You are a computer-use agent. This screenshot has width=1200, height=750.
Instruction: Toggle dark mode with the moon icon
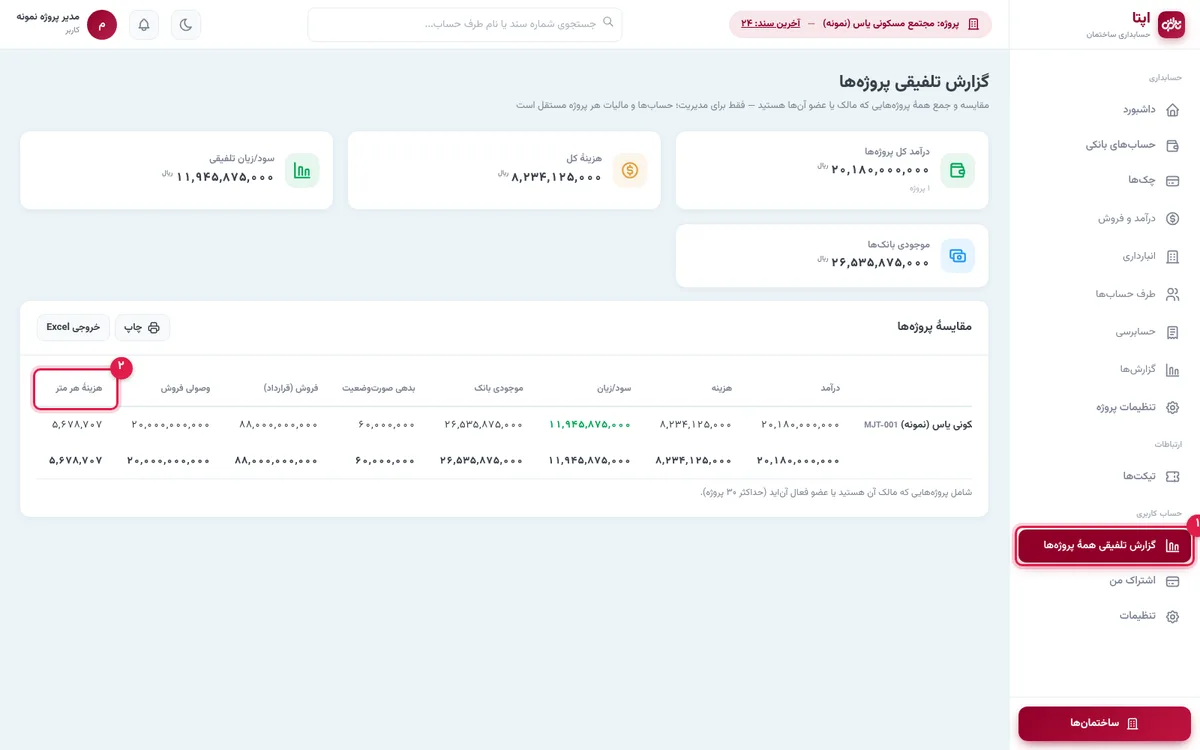186,25
